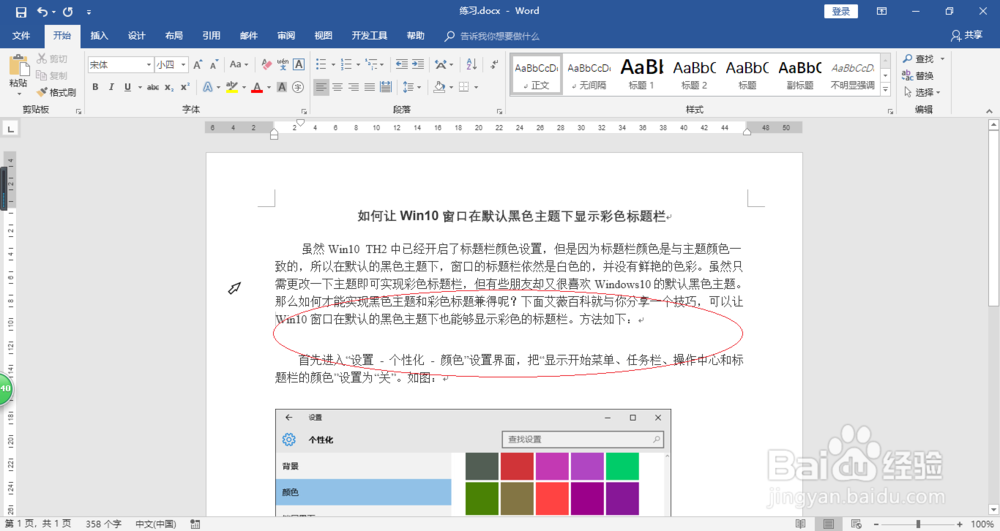The image size is (1000, 531).
Task: Open the phonetic guide (wén) tool
Action: click(x=283, y=64)
